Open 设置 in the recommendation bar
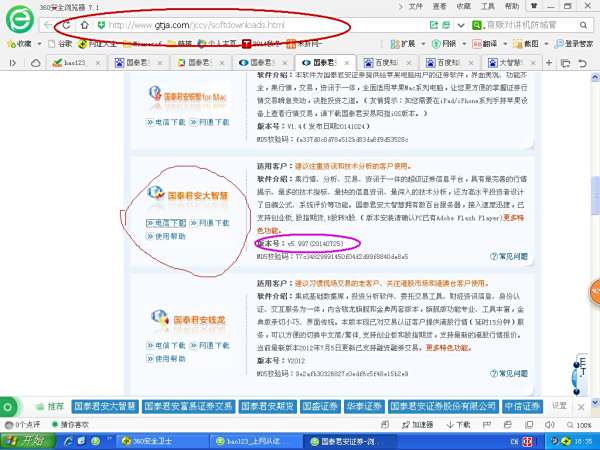The image size is (600, 450). click(559, 406)
